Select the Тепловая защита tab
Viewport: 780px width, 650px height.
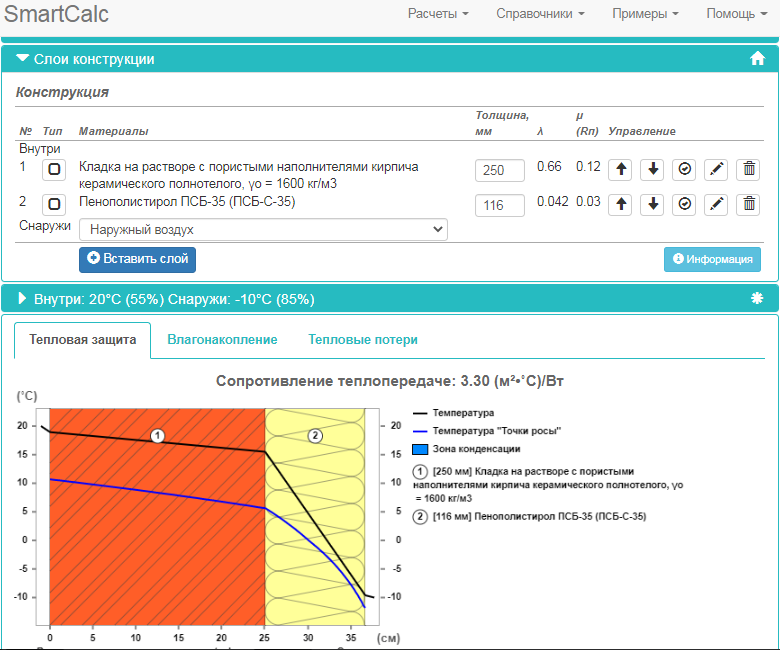tap(83, 340)
